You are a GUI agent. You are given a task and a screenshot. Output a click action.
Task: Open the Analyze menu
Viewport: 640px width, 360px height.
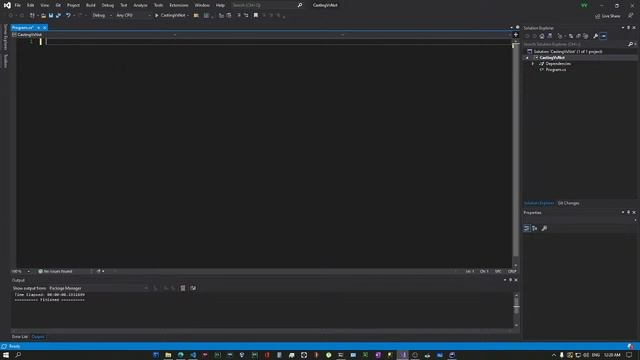tap(140, 5)
